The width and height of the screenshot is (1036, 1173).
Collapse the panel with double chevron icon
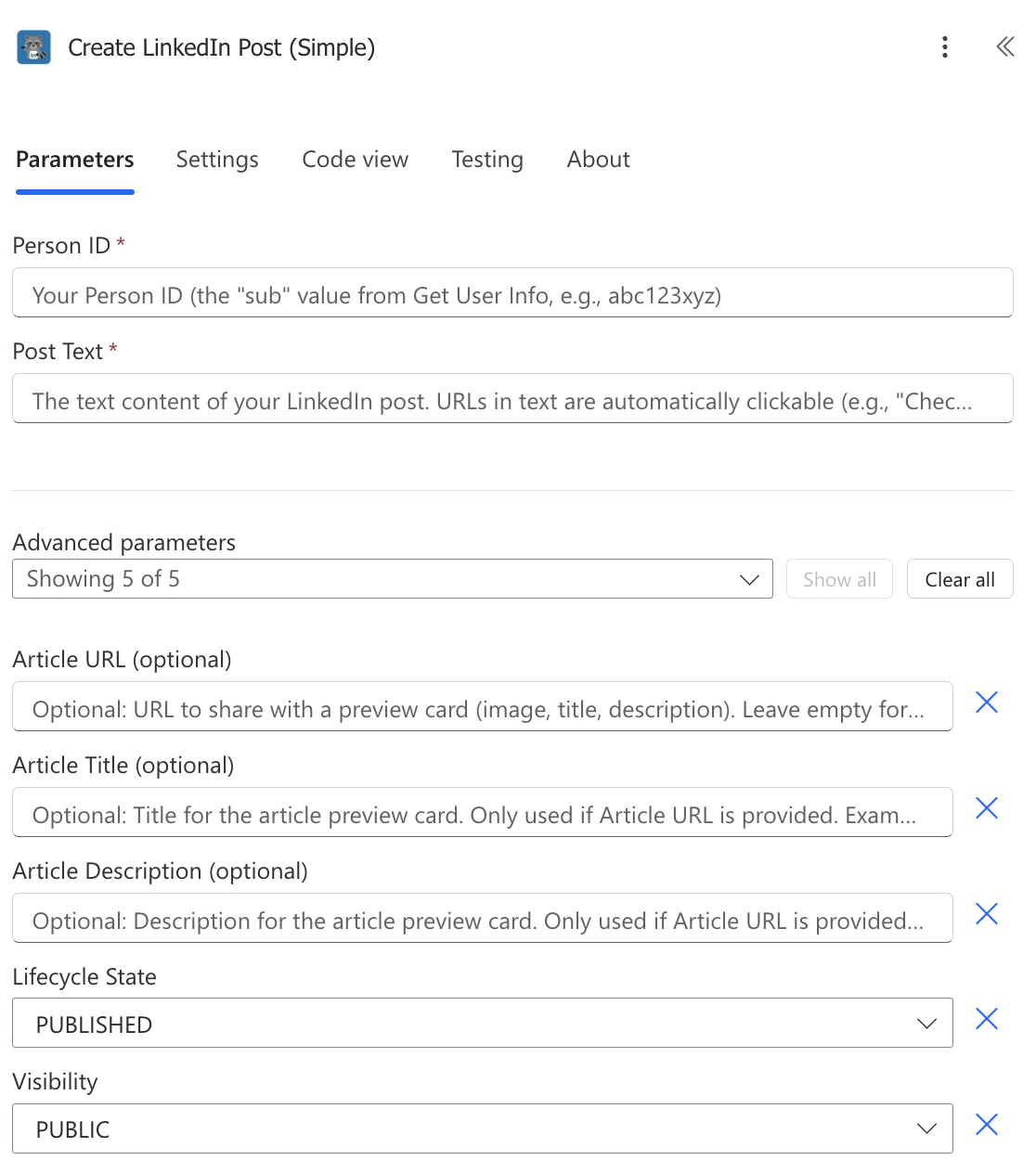click(x=1005, y=47)
